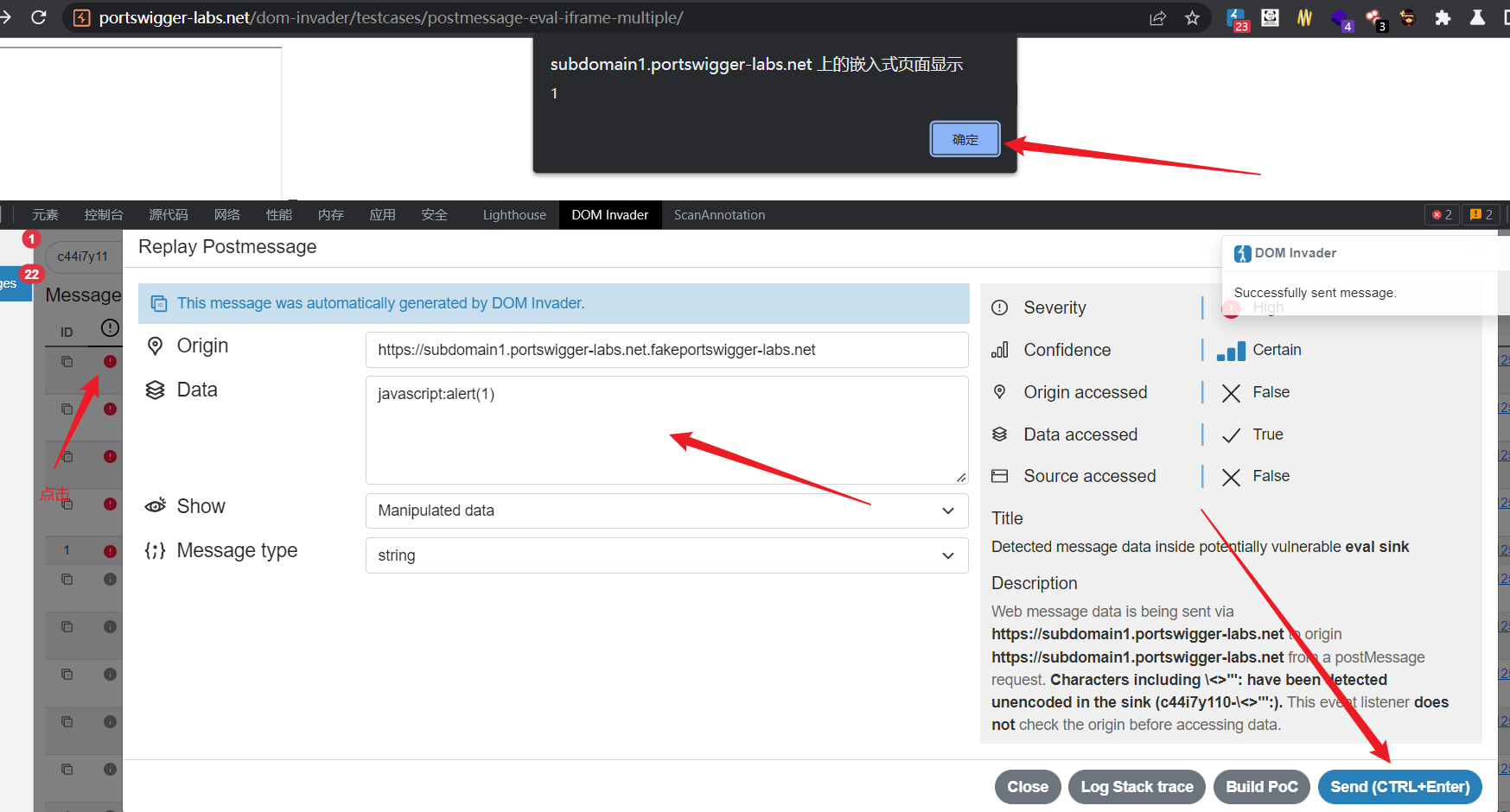The height and width of the screenshot is (812, 1510).
Task: Switch to the 元素 DevTools tab
Action: point(45,215)
